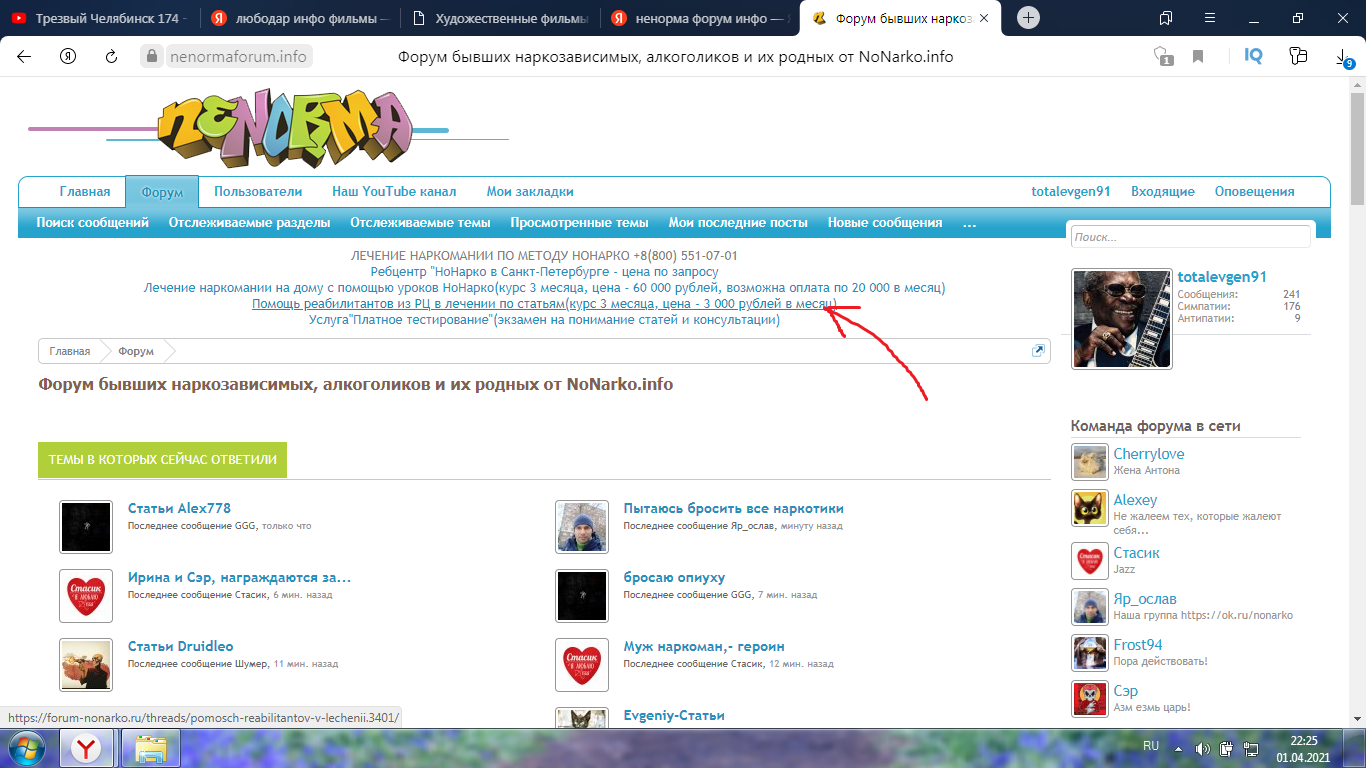Open the Пользователи menu item
Viewport: 1366px width, 768px height.
[258, 192]
